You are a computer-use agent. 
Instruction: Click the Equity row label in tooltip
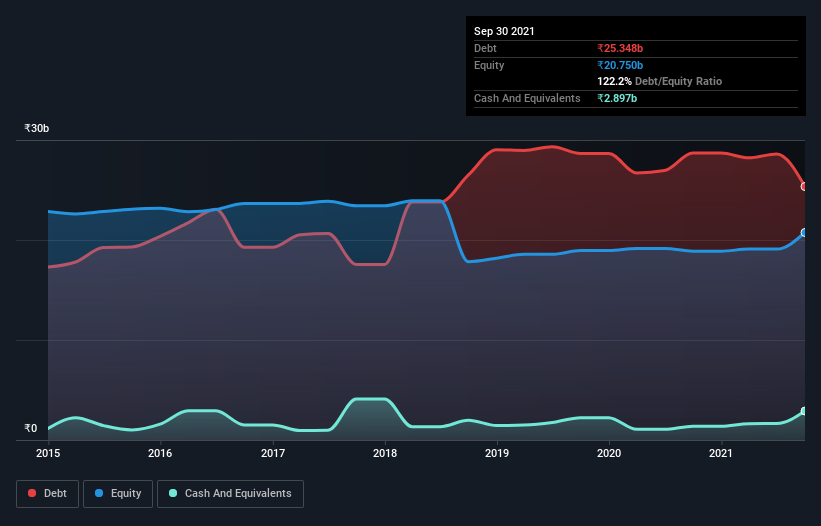[489, 65]
